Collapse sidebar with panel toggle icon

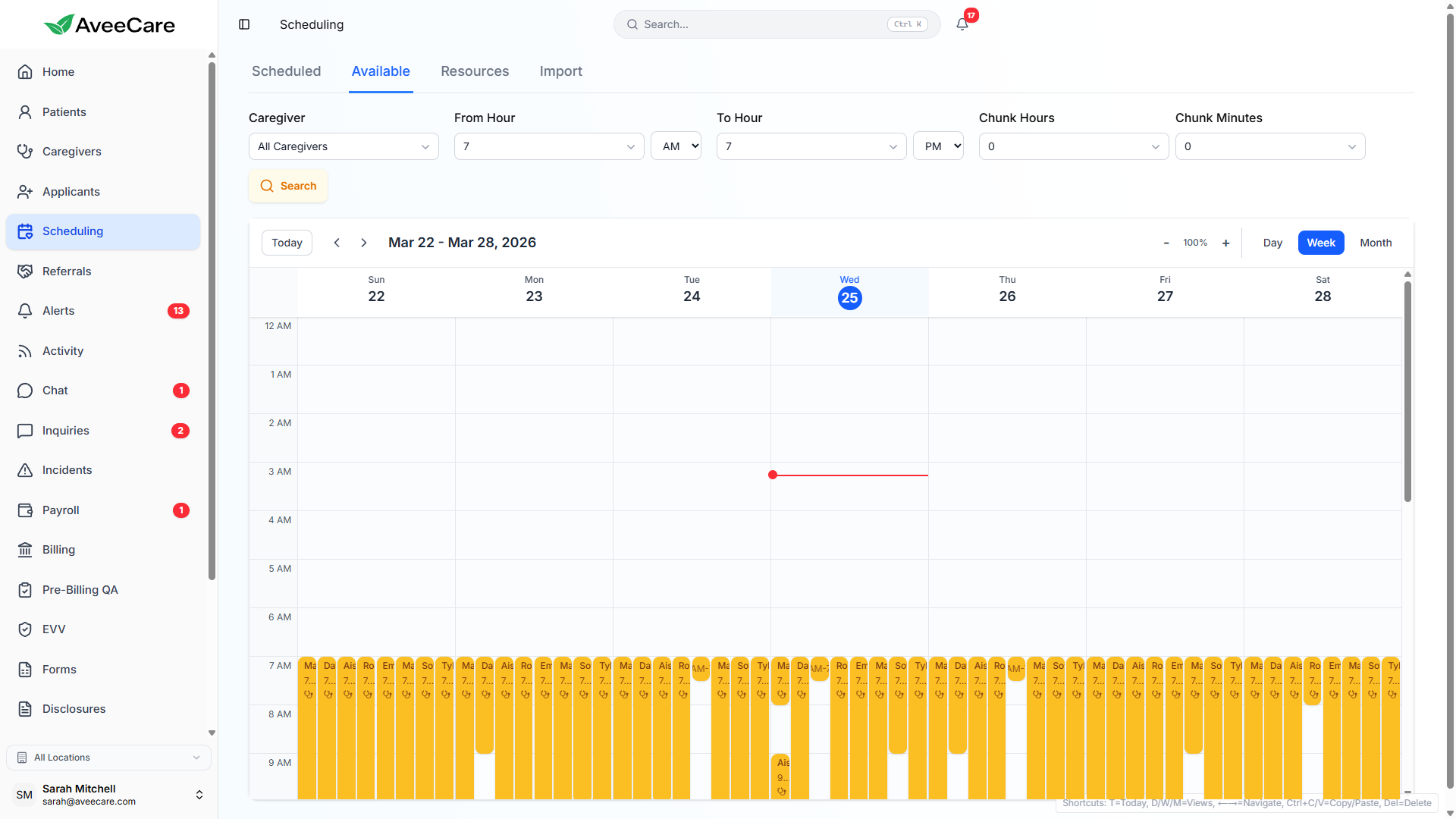pyautogui.click(x=244, y=24)
